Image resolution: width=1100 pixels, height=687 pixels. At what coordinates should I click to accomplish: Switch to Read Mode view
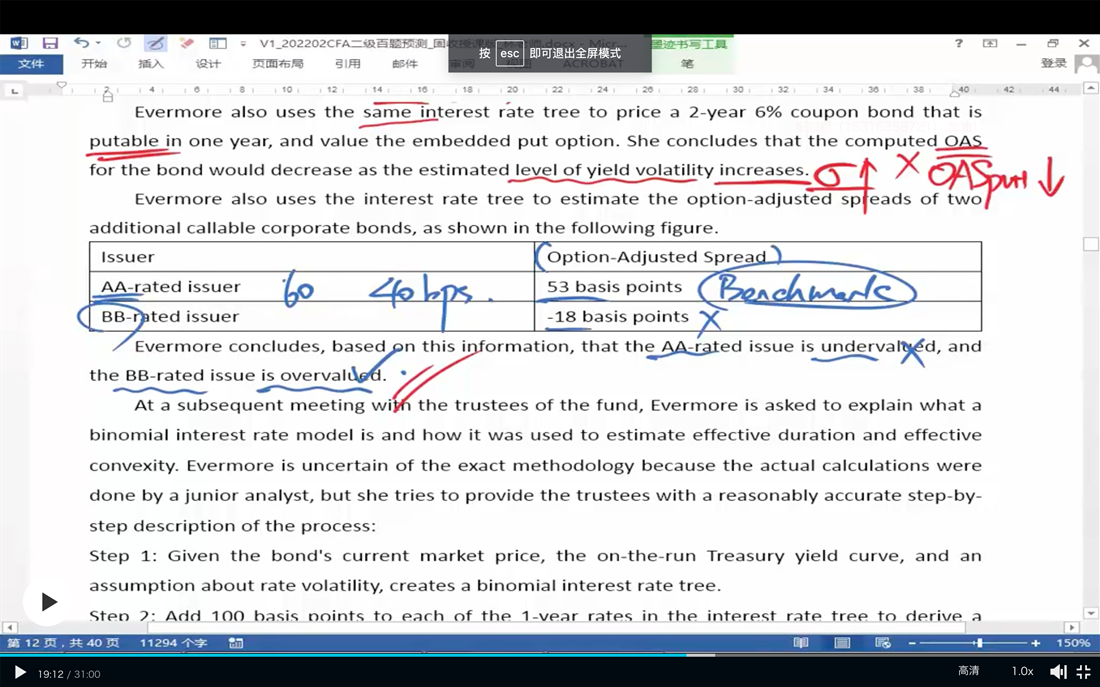point(800,643)
